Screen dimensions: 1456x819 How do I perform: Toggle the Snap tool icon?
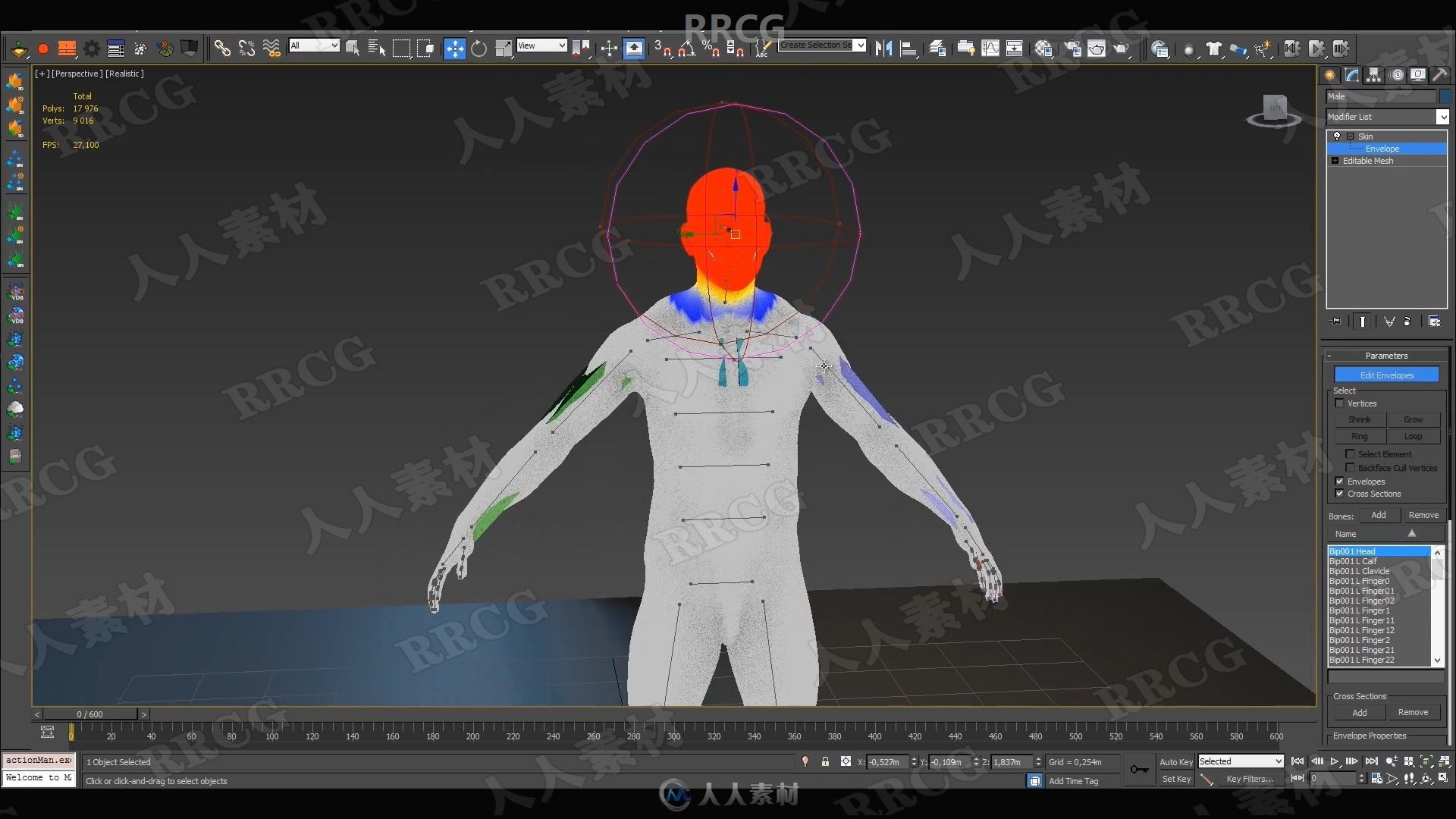pos(660,47)
